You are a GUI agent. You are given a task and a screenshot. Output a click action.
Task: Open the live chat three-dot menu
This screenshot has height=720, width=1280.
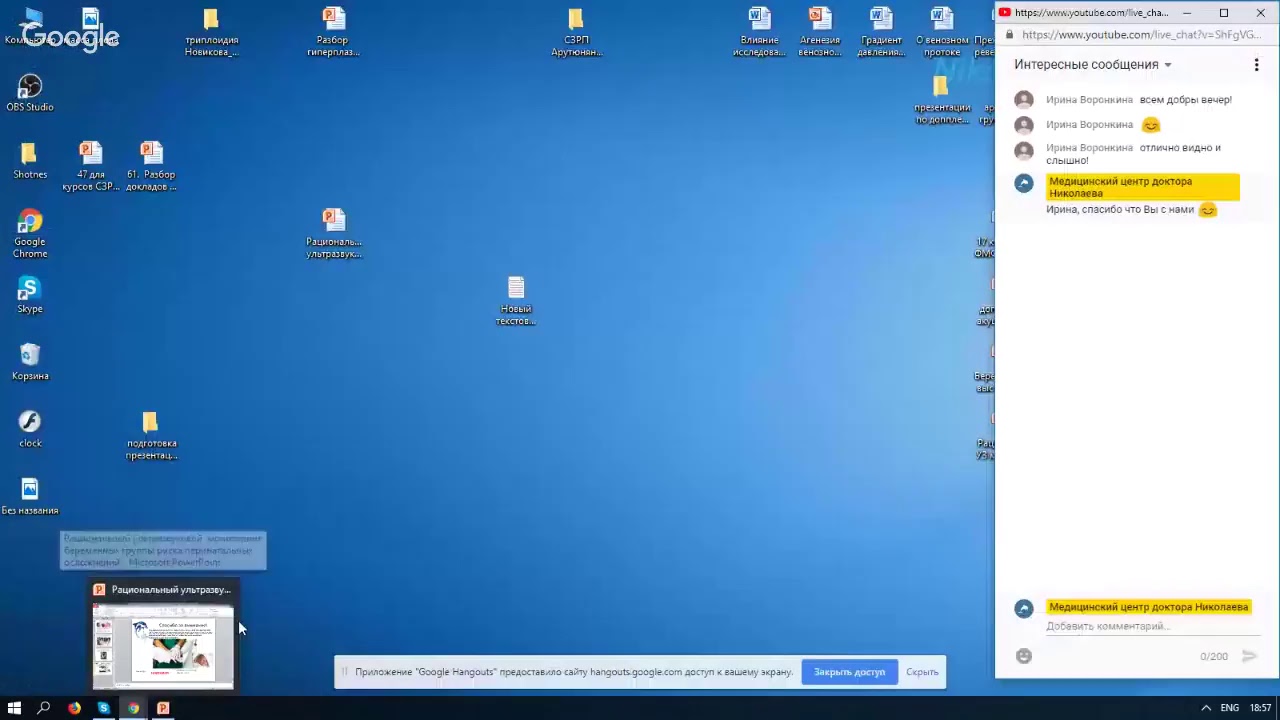click(x=1256, y=65)
